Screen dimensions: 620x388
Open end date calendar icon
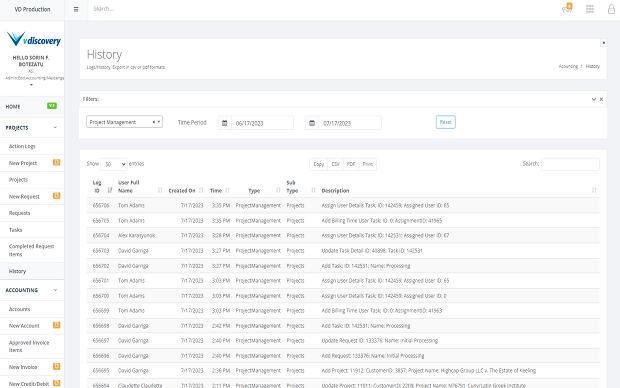(x=312, y=123)
